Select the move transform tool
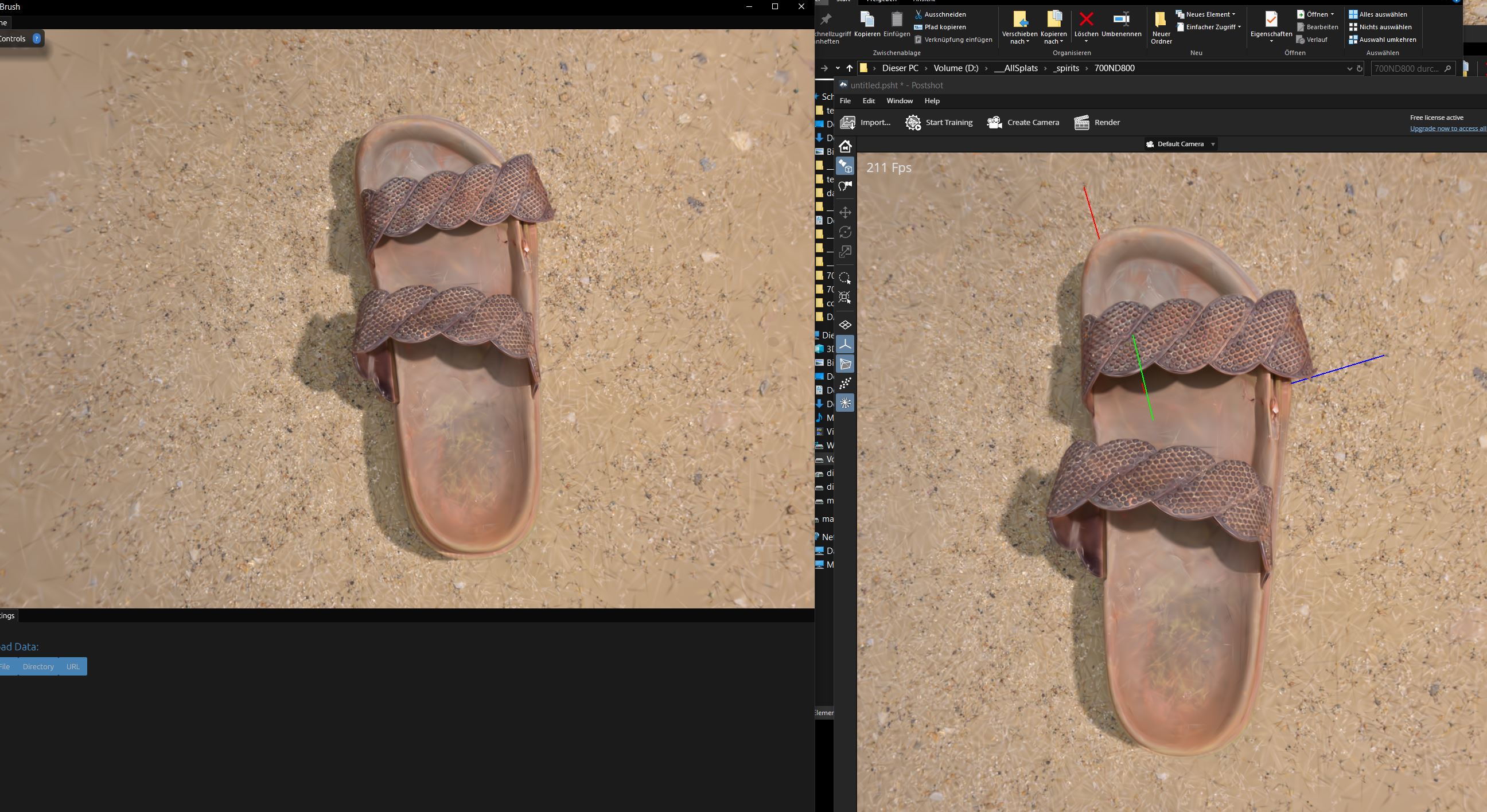 845,212
